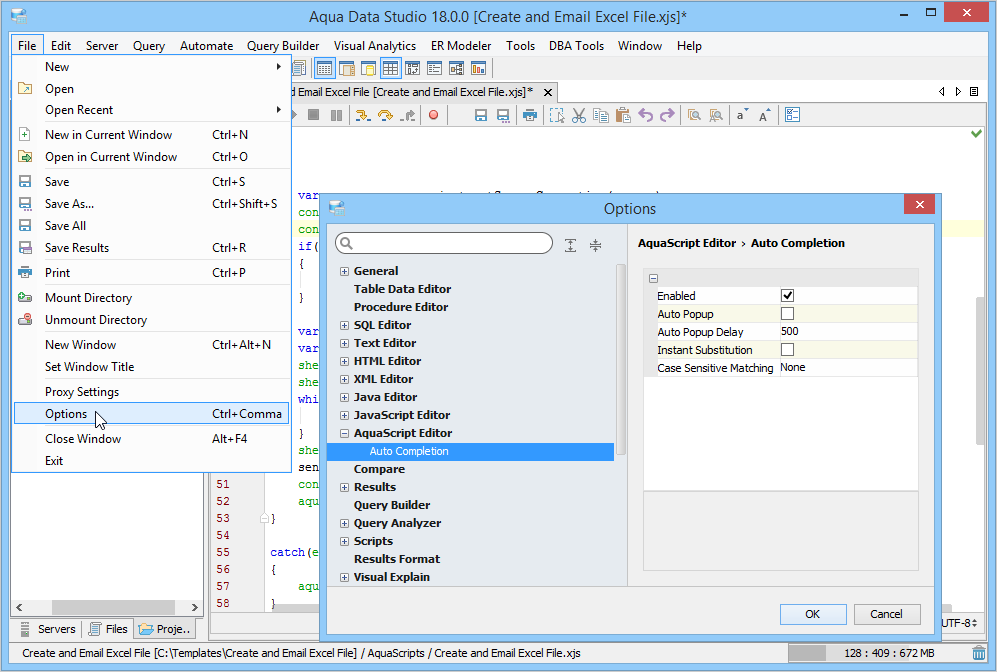The height and width of the screenshot is (672, 997).
Task: Select the Results Format option
Action: [397, 559]
